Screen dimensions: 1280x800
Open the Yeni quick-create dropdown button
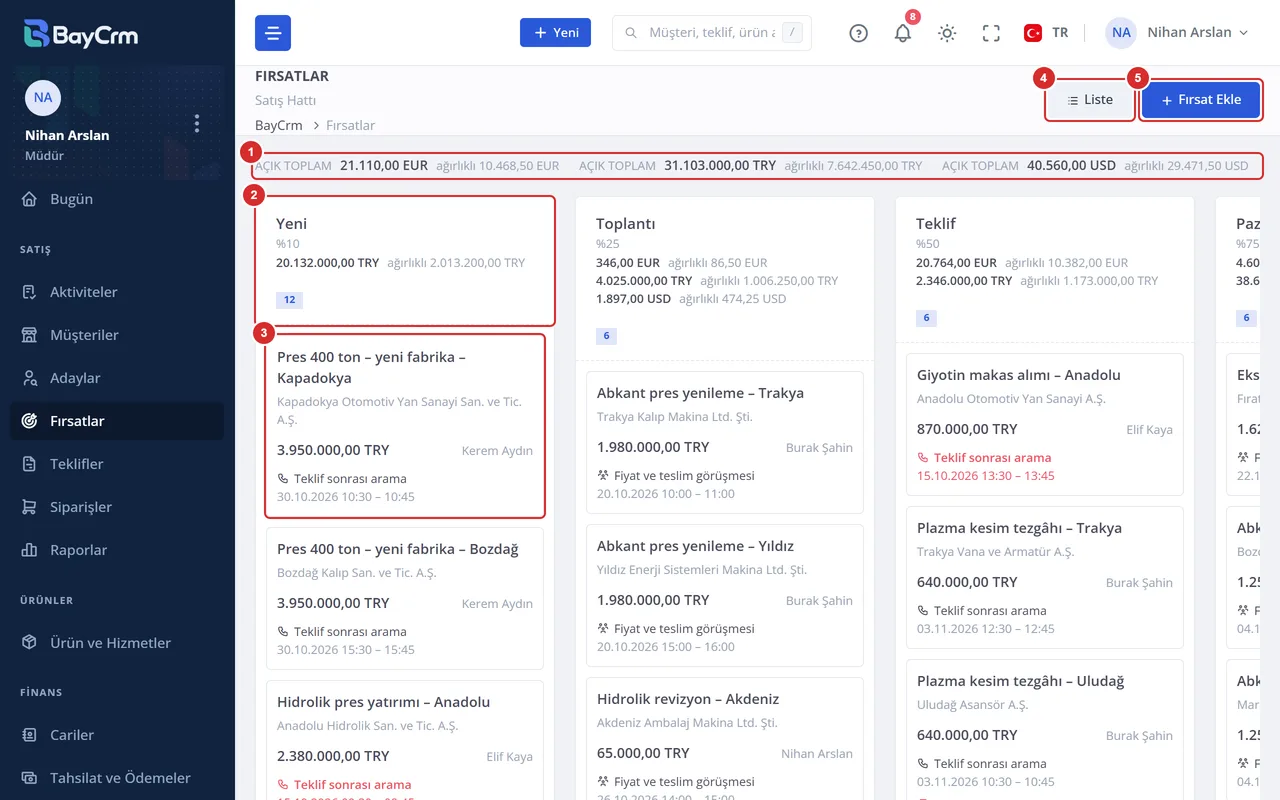[555, 33]
